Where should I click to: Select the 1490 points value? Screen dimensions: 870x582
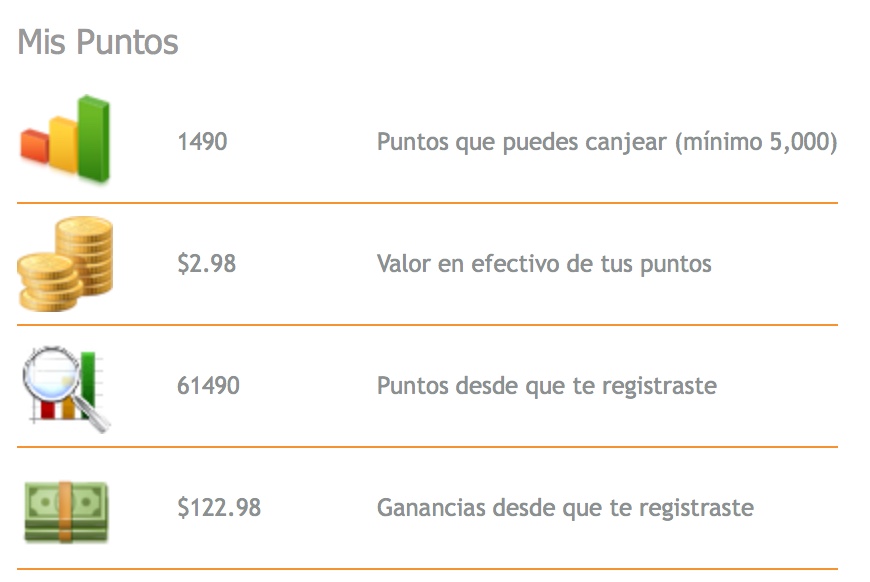point(202,141)
